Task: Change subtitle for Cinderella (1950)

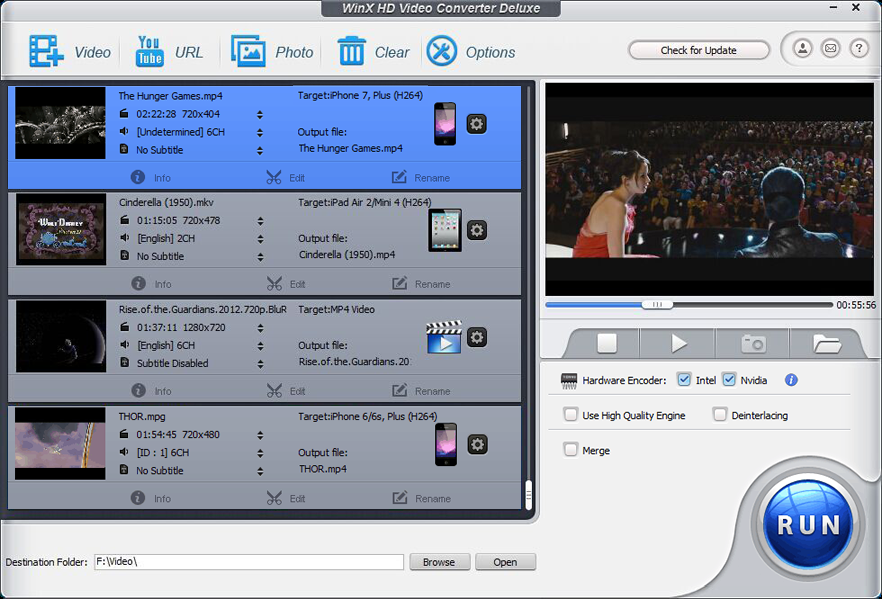Action: tap(260, 257)
